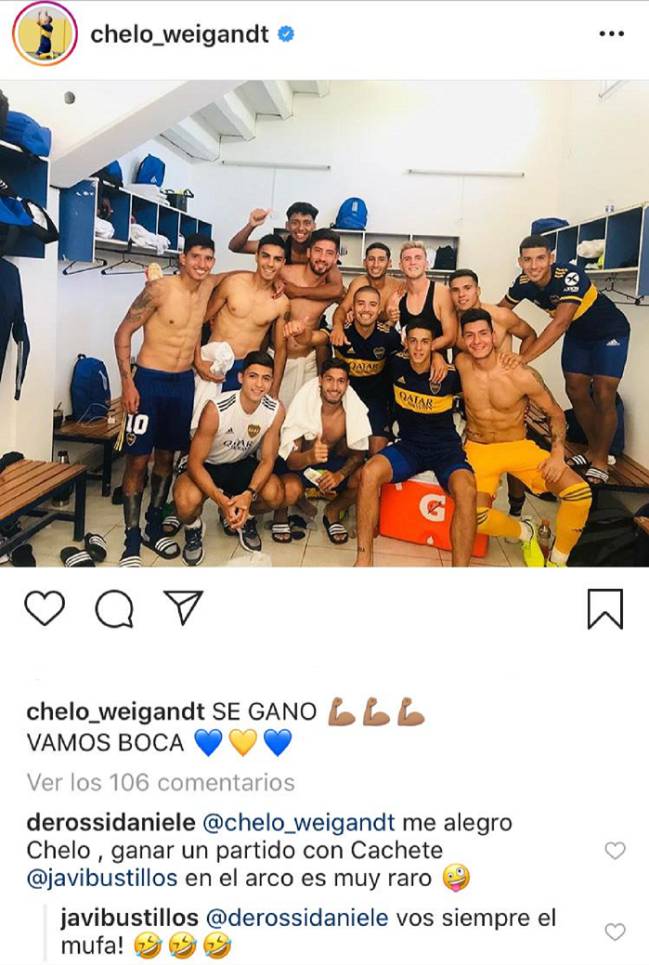This screenshot has width=649, height=965.
Task: Open the three-dot post options menu
Action: point(611,34)
